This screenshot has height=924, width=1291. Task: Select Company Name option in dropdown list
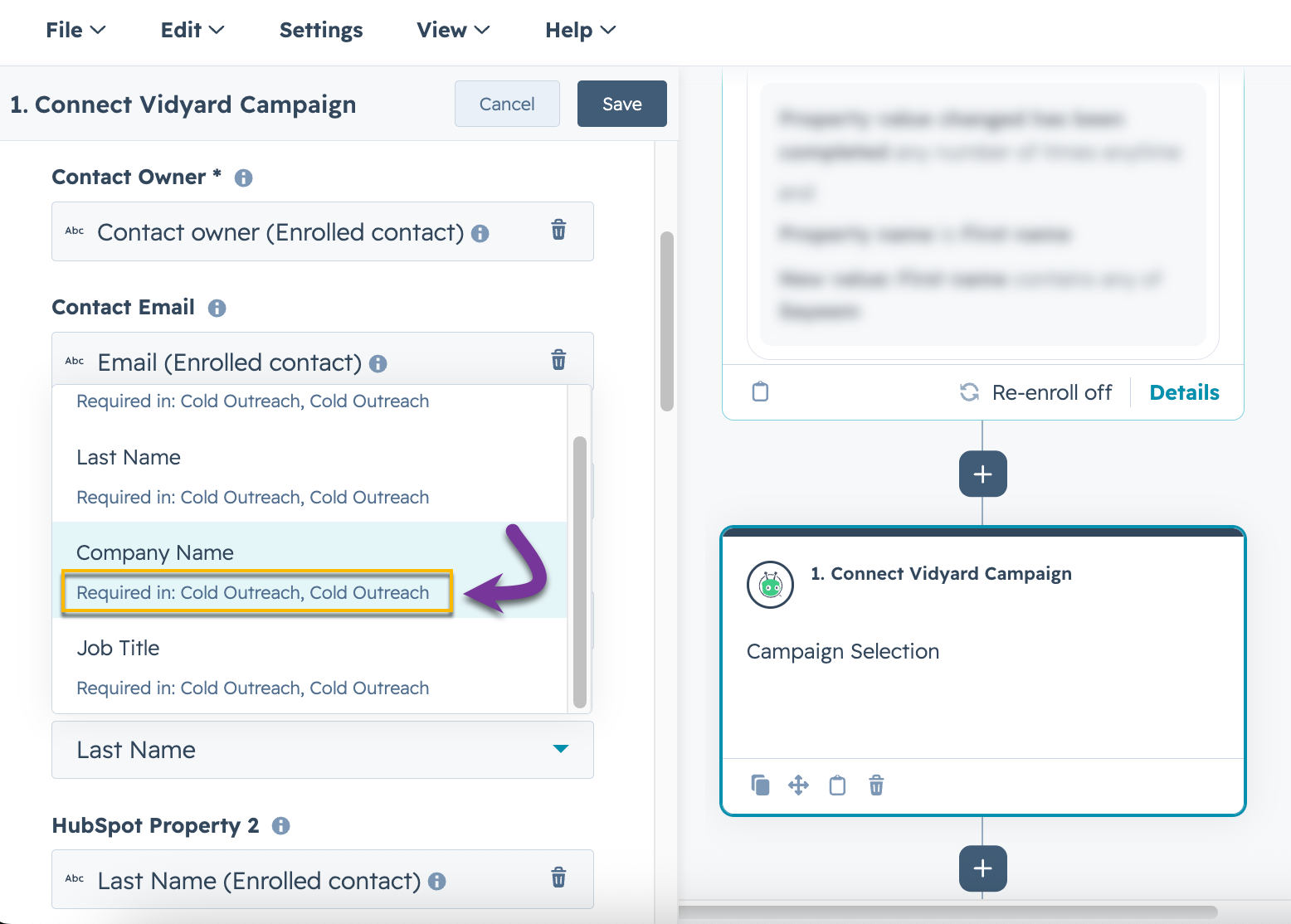pos(309,570)
